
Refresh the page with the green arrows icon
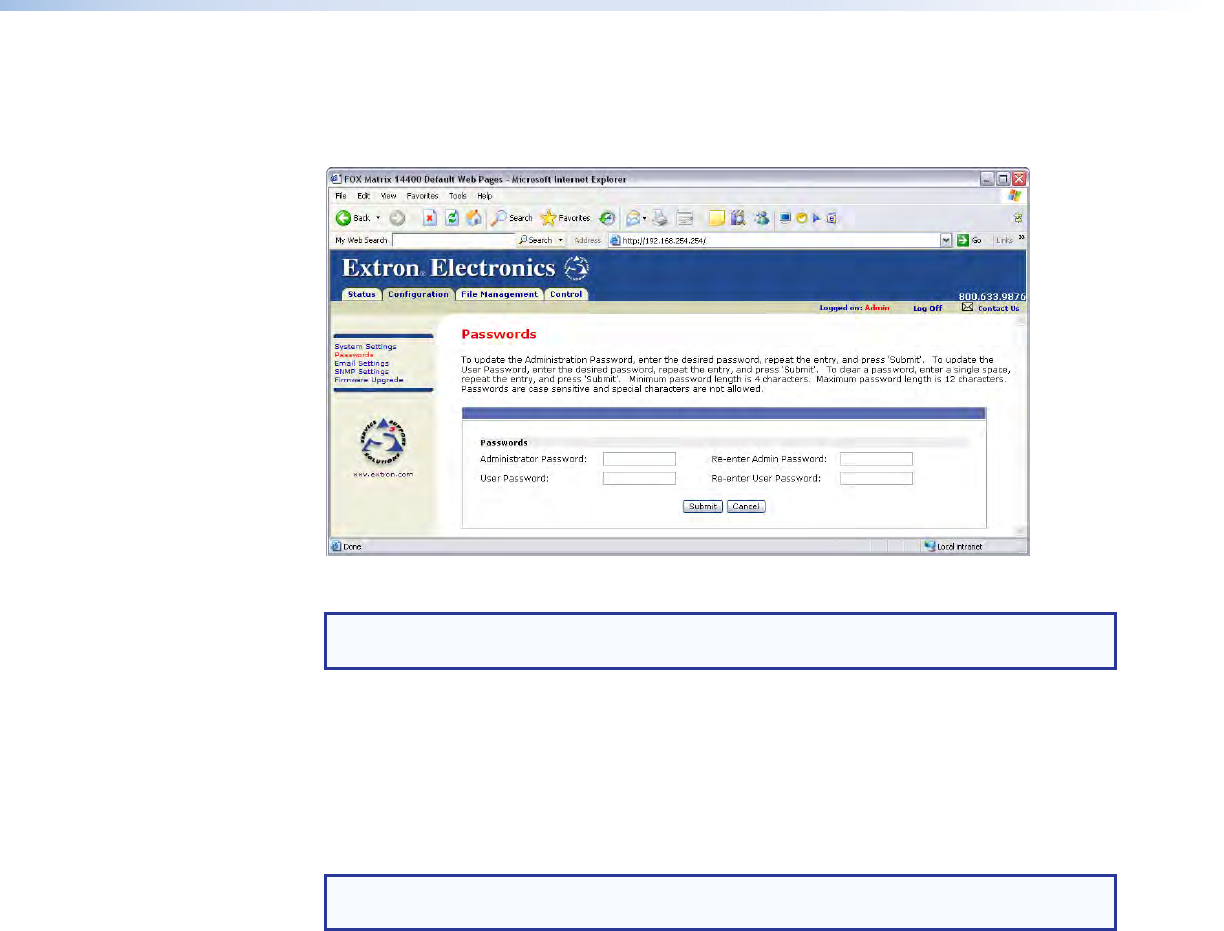452,217
